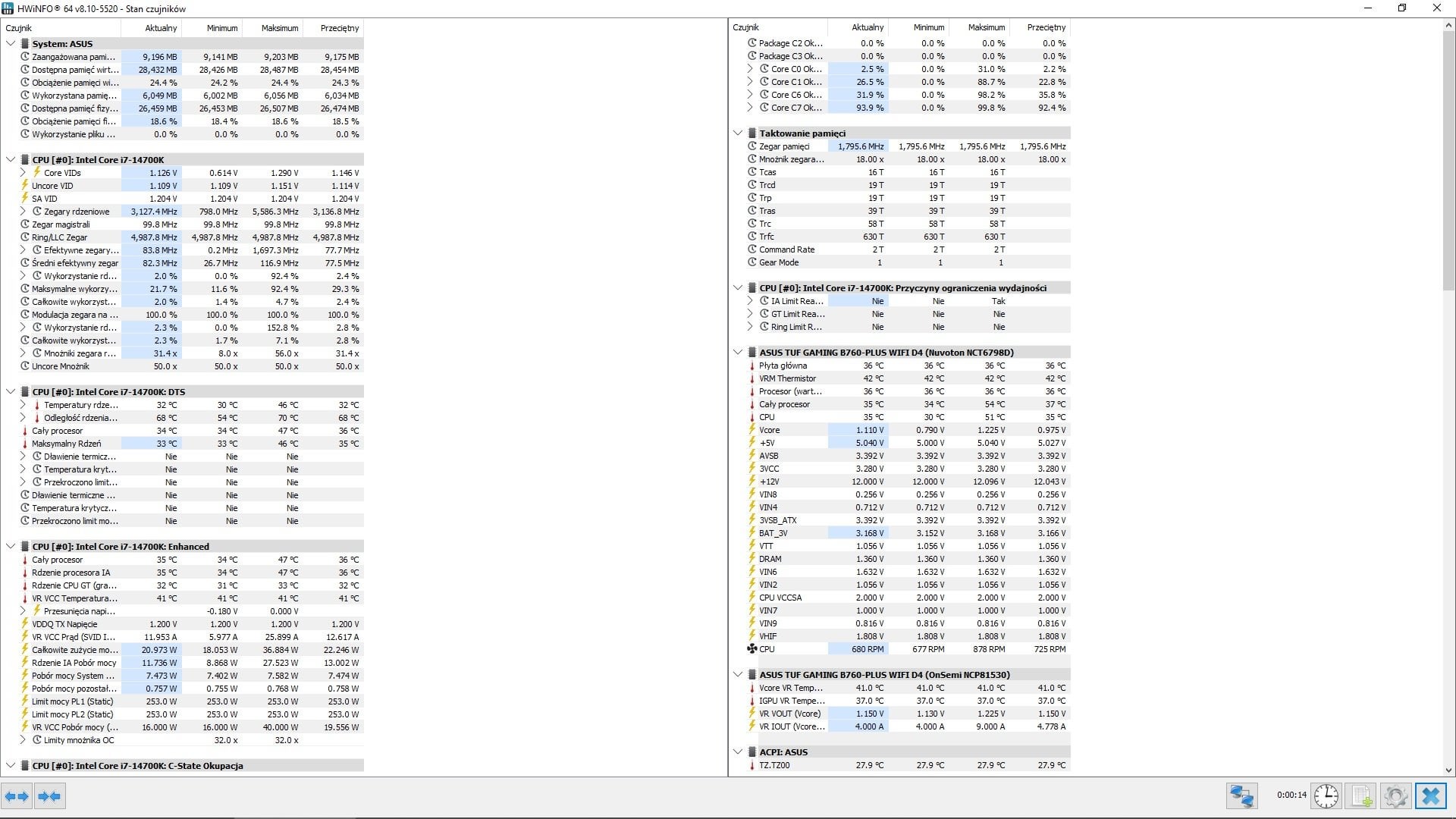1456x819 pixels.
Task: Select the VHIF row label
Action: coord(768,636)
